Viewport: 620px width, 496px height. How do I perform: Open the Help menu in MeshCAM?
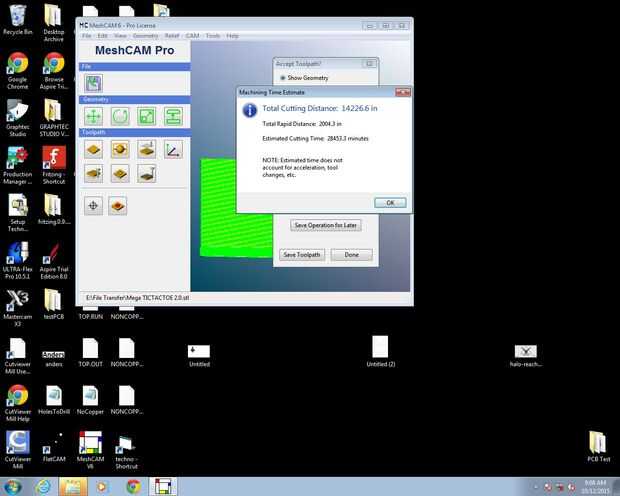pyautogui.click(x=232, y=36)
